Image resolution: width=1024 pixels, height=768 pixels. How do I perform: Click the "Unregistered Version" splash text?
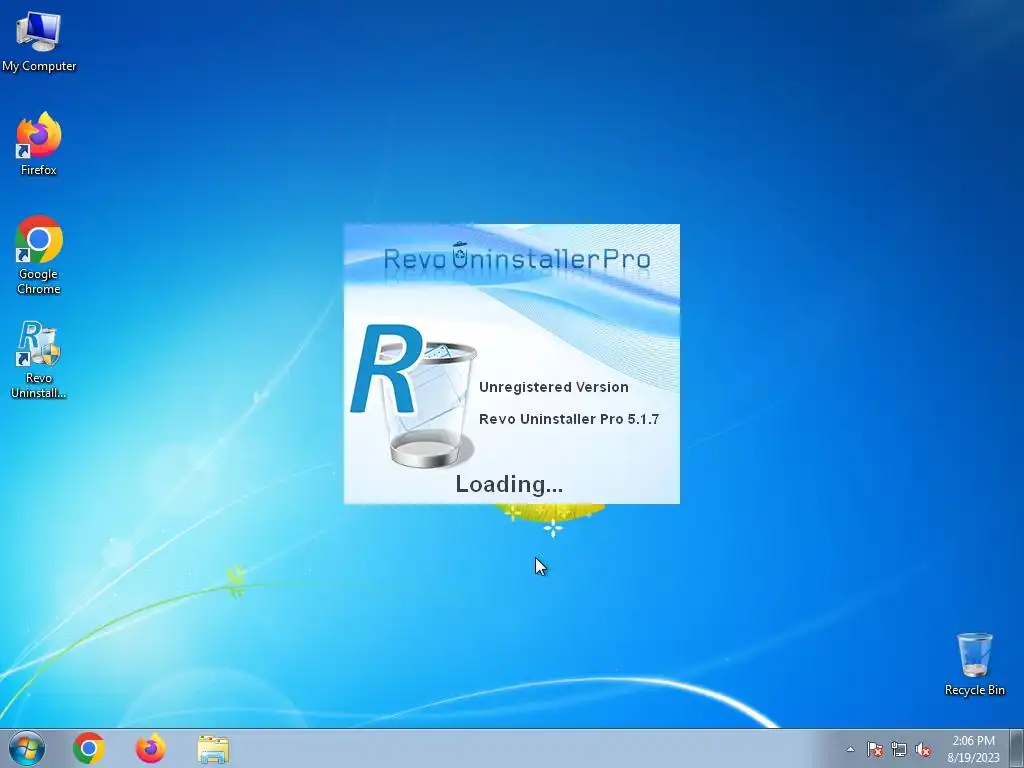click(554, 387)
